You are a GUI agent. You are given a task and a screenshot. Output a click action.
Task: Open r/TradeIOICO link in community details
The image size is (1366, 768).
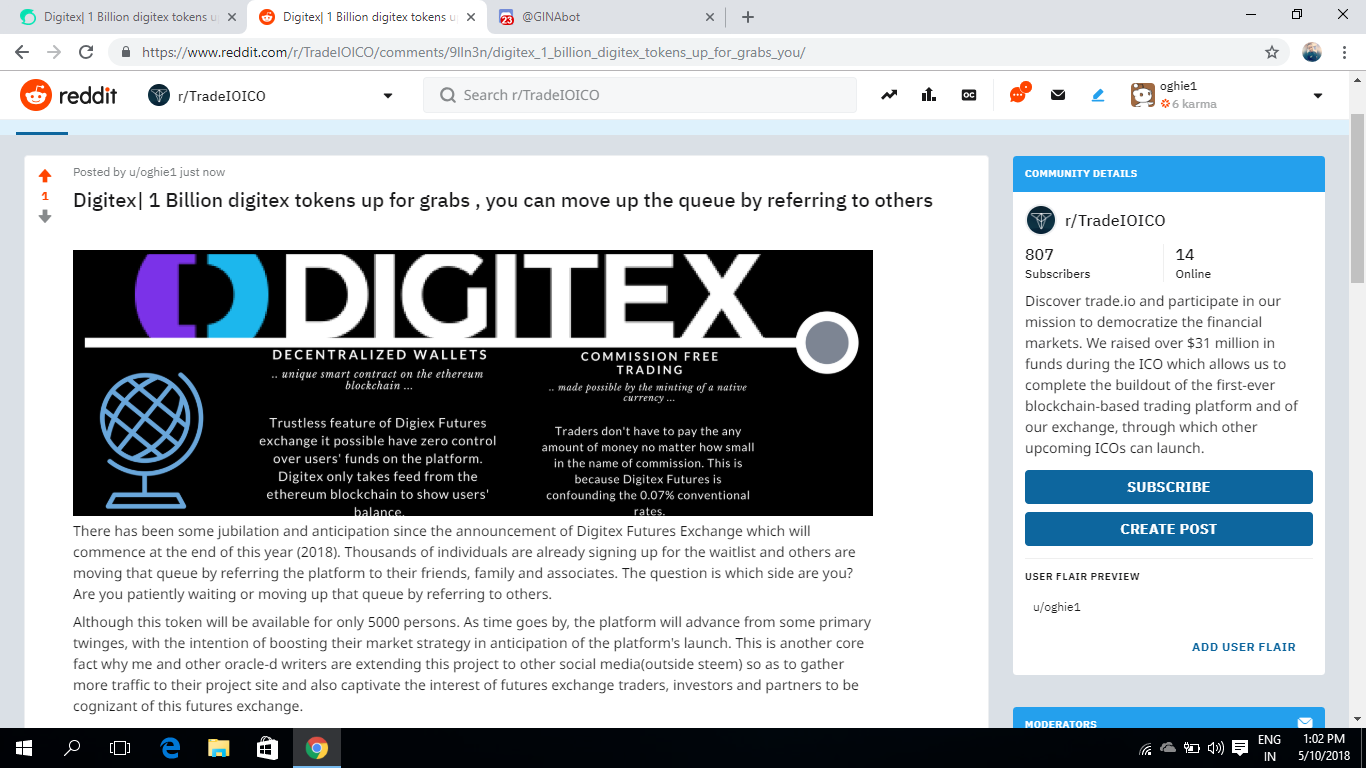pyautogui.click(x=1115, y=221)
